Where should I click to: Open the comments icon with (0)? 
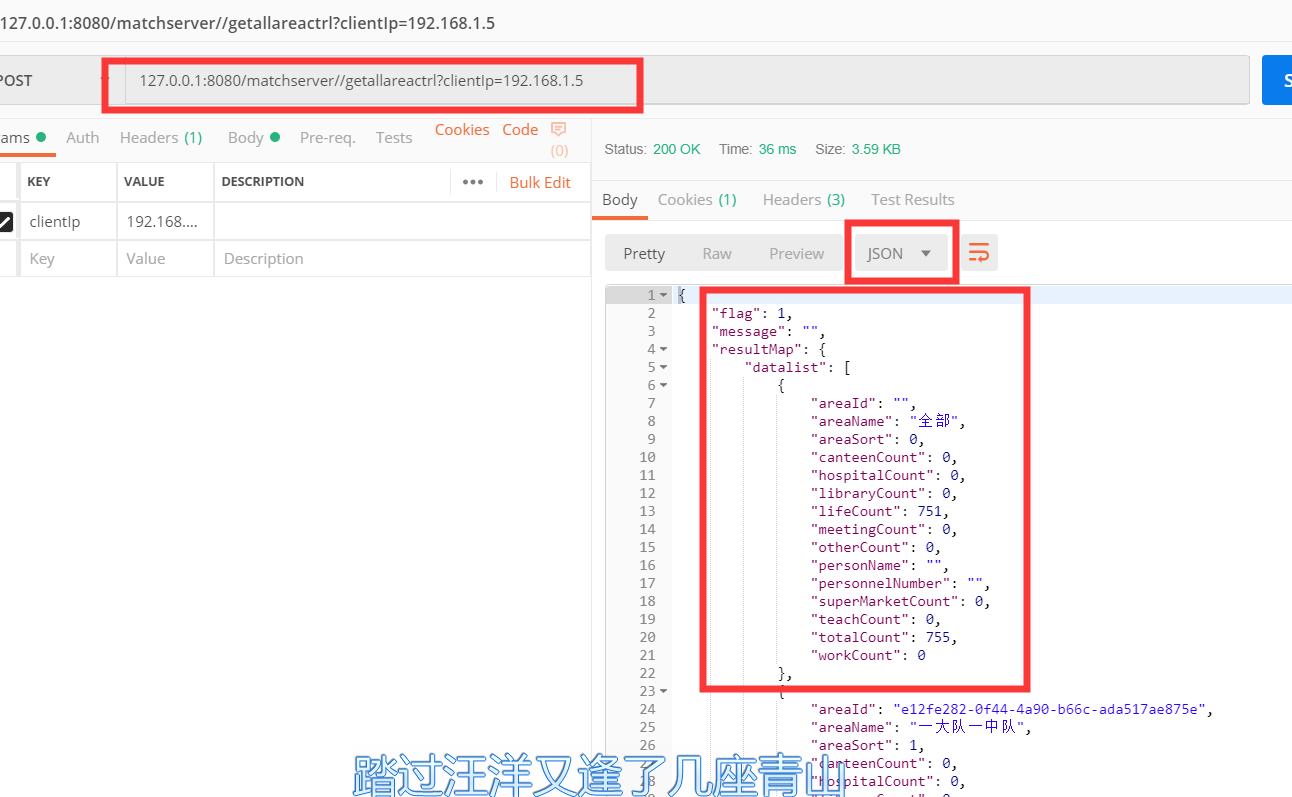(x=559, y=139)
